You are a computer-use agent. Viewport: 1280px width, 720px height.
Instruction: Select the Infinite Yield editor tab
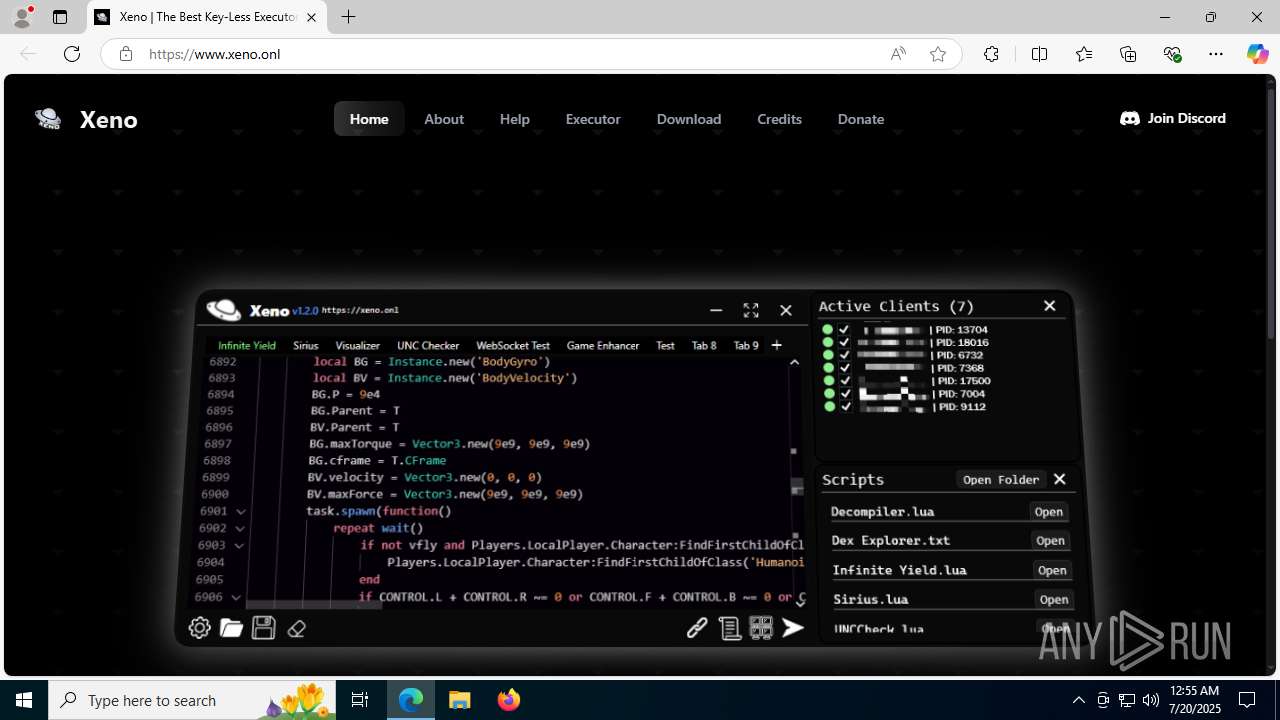247,345
